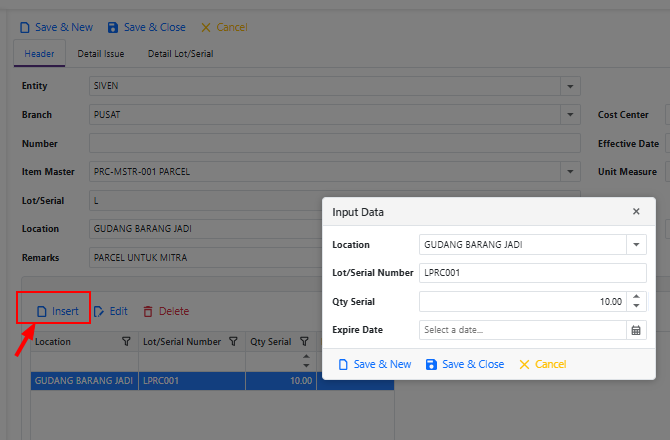Click Save & New in the Input Data dialog
This screenshot has width=670, height=440.
375,364
